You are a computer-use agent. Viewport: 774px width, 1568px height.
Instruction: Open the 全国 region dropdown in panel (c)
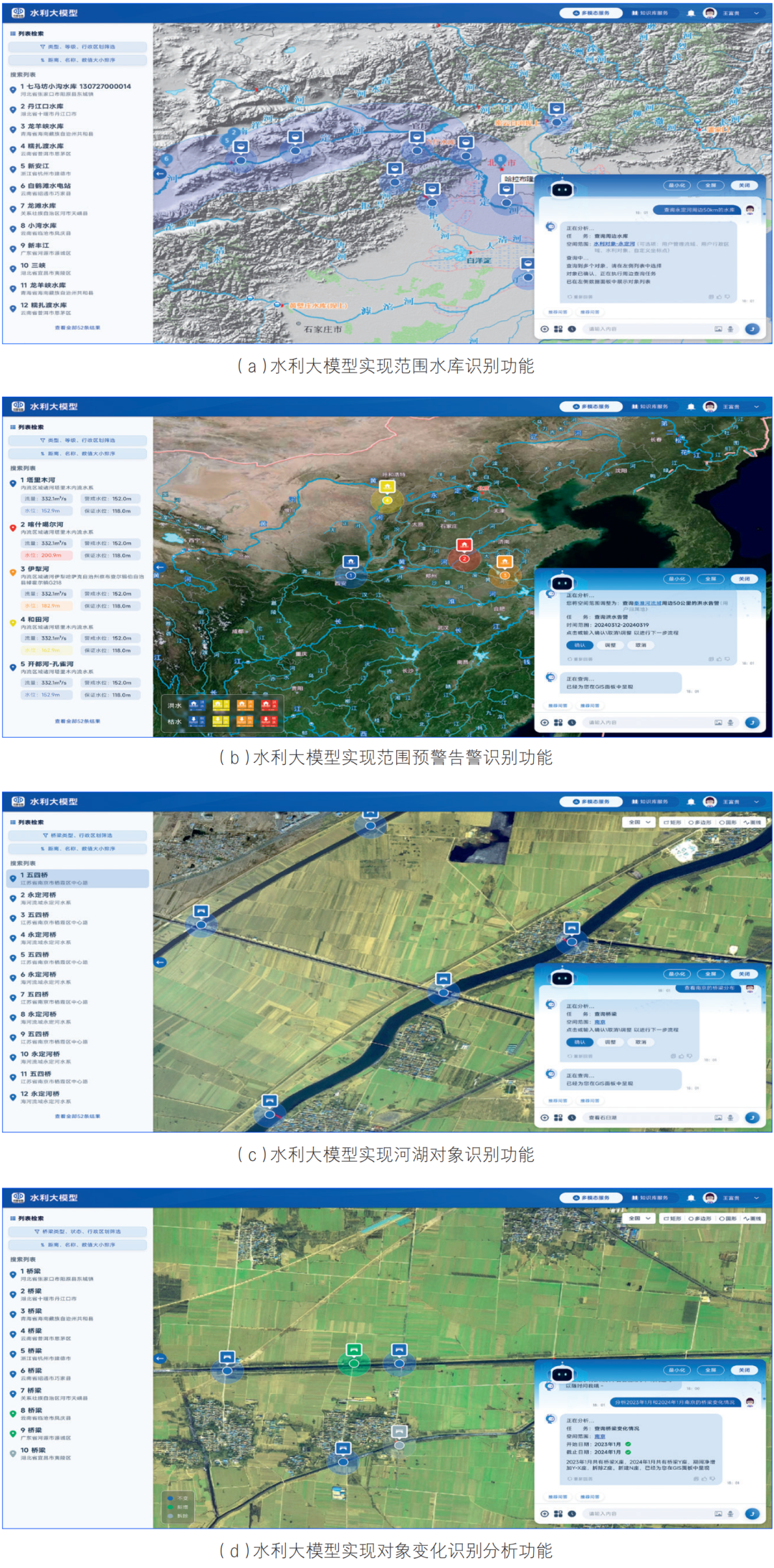(x=639, y=822)
